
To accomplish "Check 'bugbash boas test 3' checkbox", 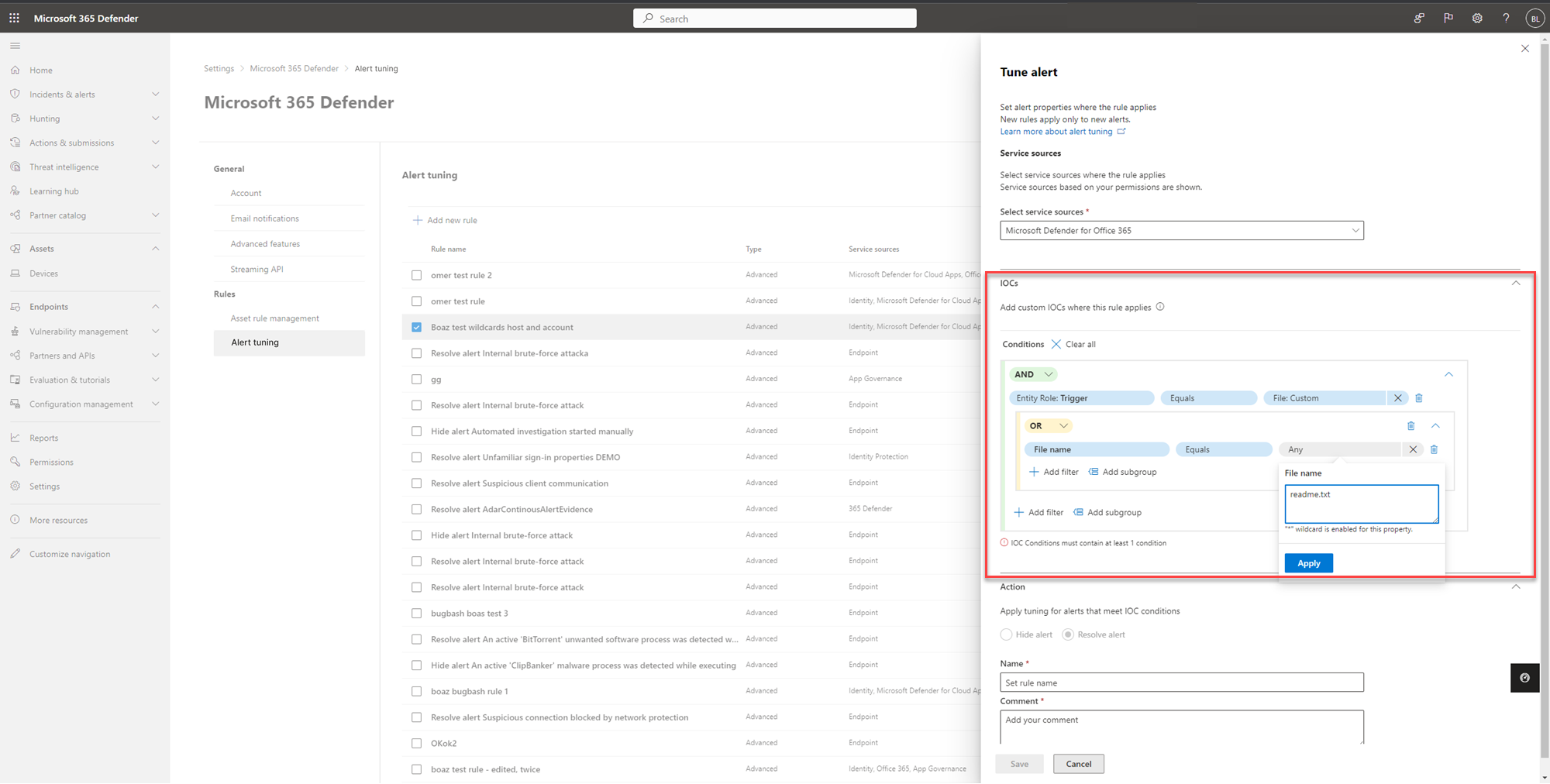I will pos(417,613).
